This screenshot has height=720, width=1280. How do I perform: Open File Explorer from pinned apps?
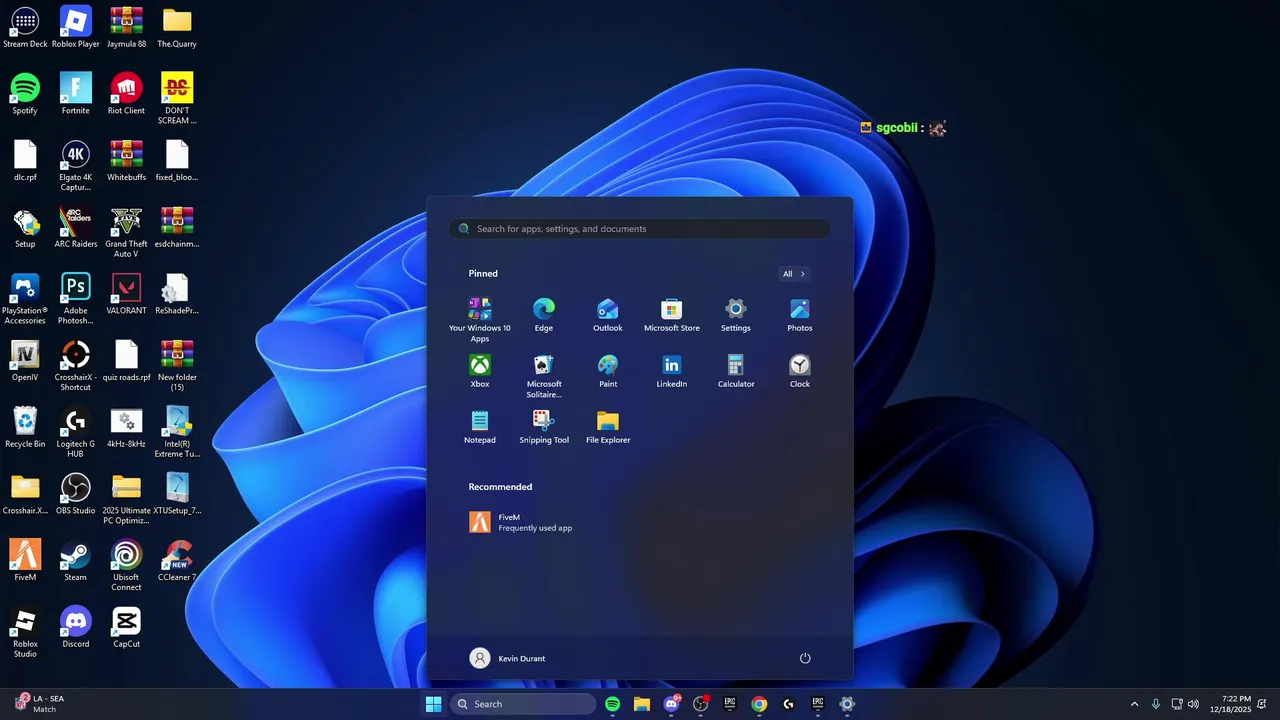(607, 426)
